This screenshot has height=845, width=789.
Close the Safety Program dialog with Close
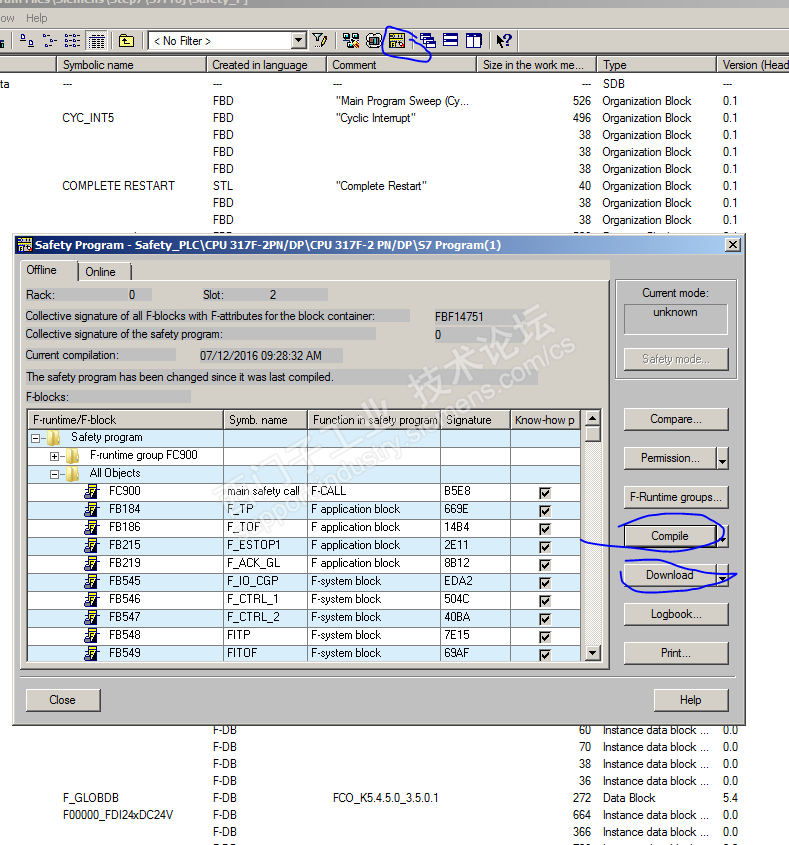tap(63, 700)
